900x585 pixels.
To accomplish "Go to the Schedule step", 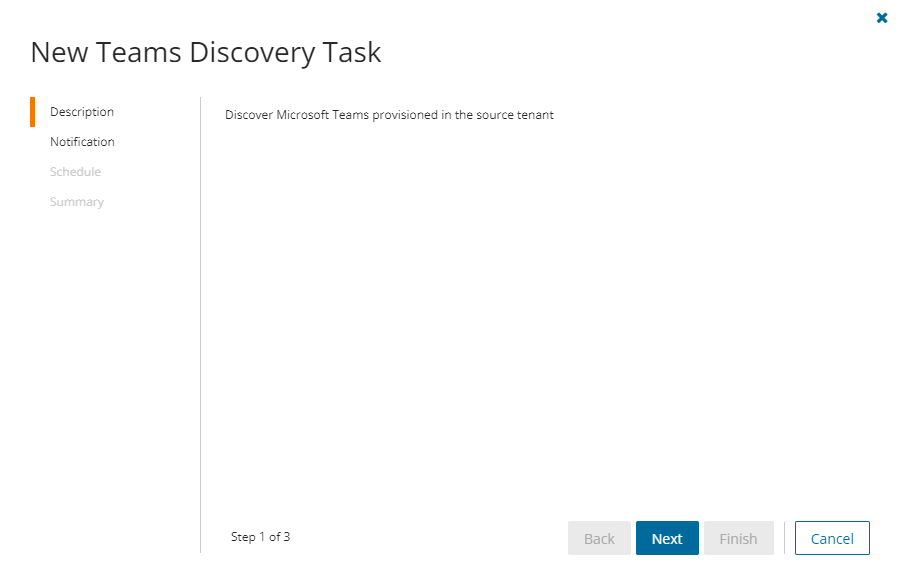I will coord(75,172).
